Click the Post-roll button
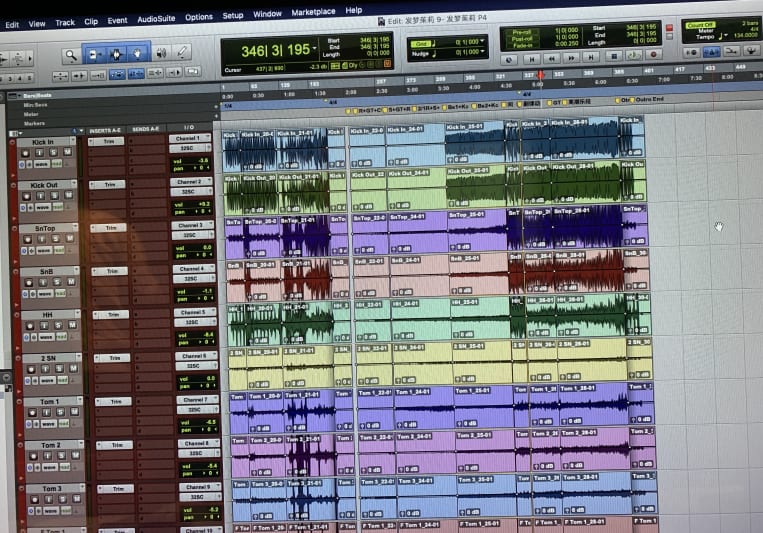The height and width of the screenshot is (533, 763). click(x=522, y=39)
